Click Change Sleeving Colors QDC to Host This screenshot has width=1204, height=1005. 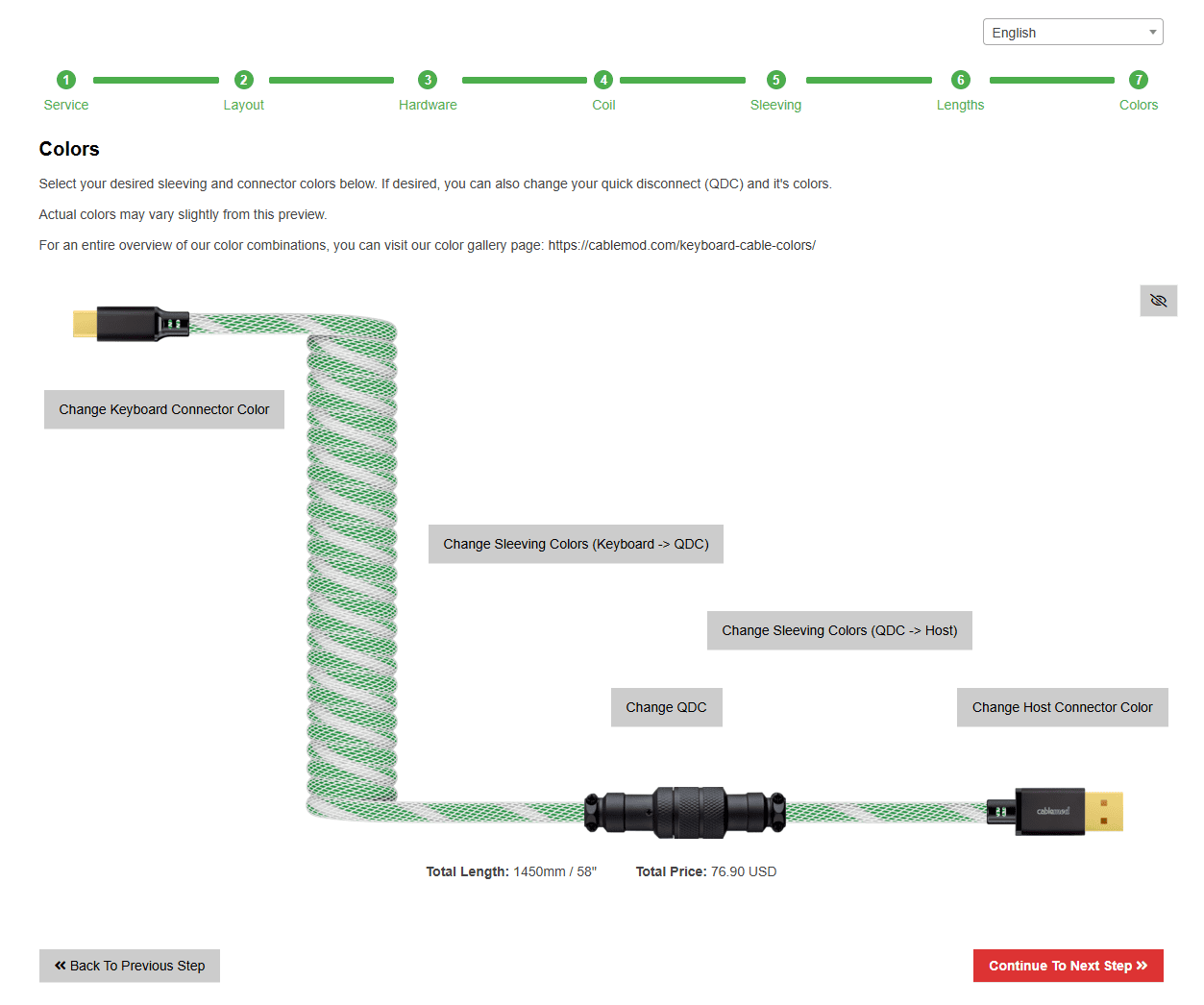pyautogui.click(x=839, y=630)
